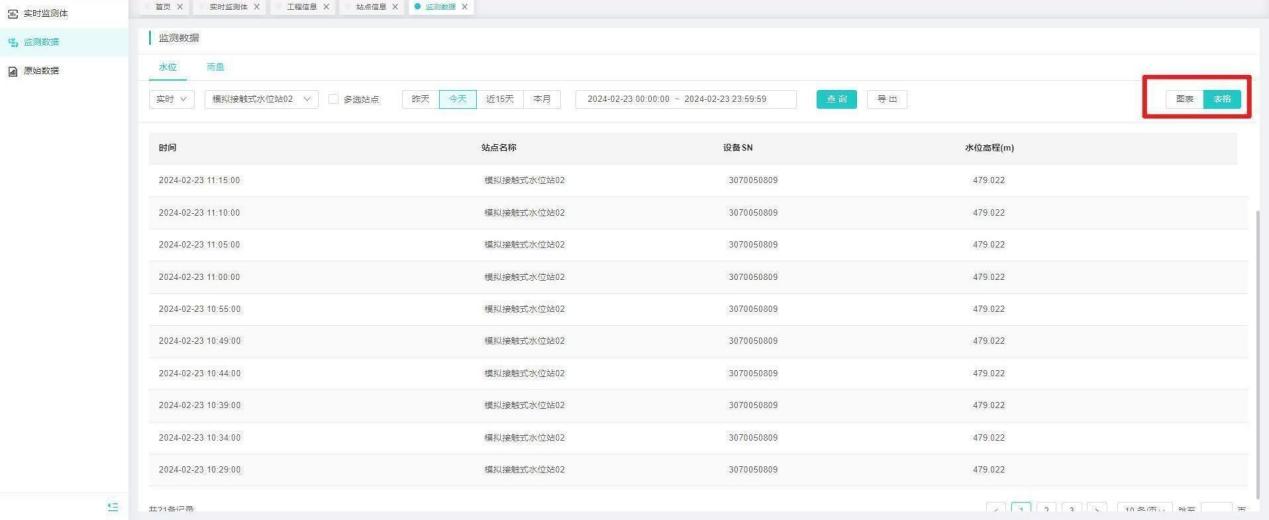
Task: Close the 监测数据 tab
Action: click(x=465, y=7)
